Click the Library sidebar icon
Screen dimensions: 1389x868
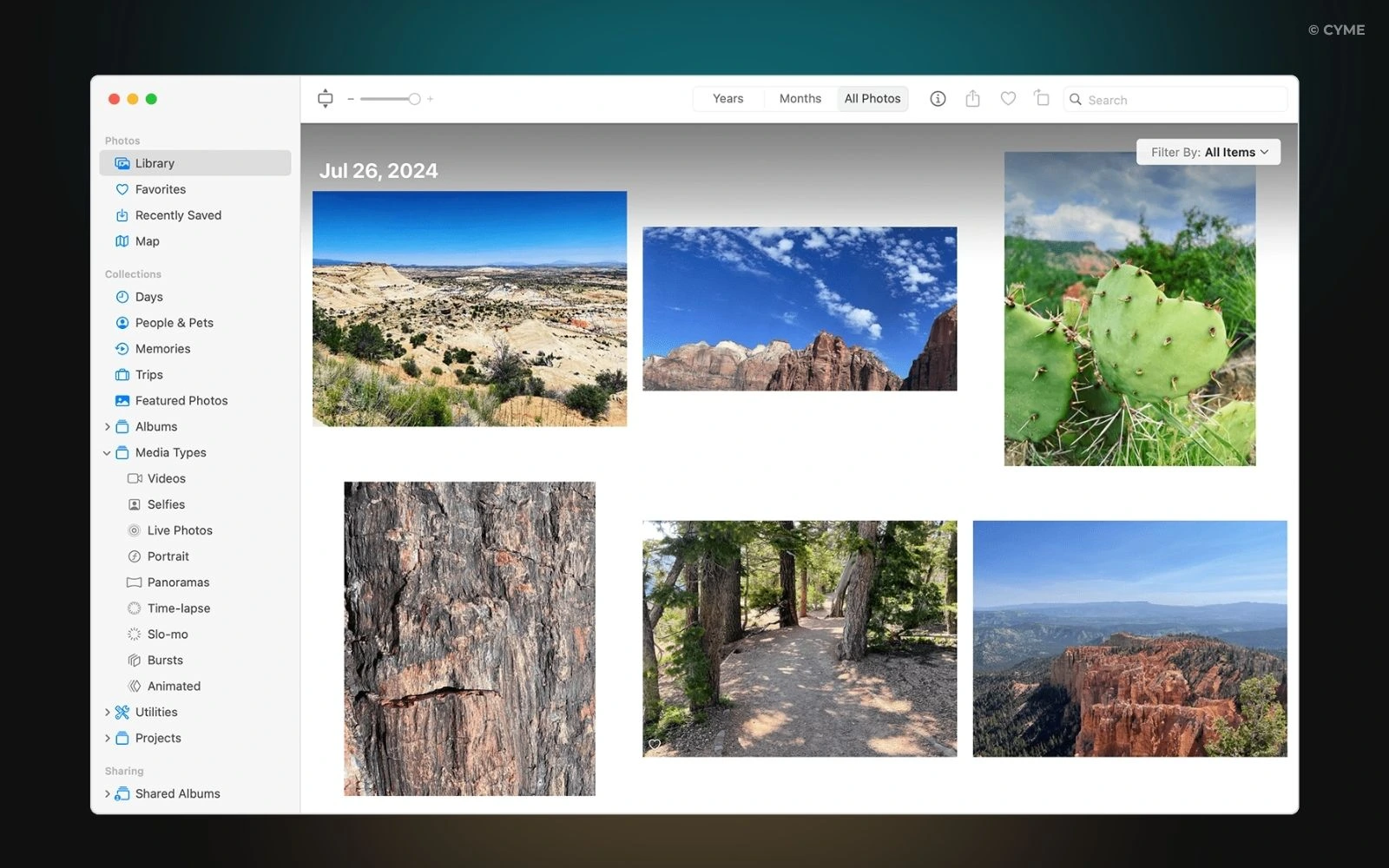click(x=122, y=163)
